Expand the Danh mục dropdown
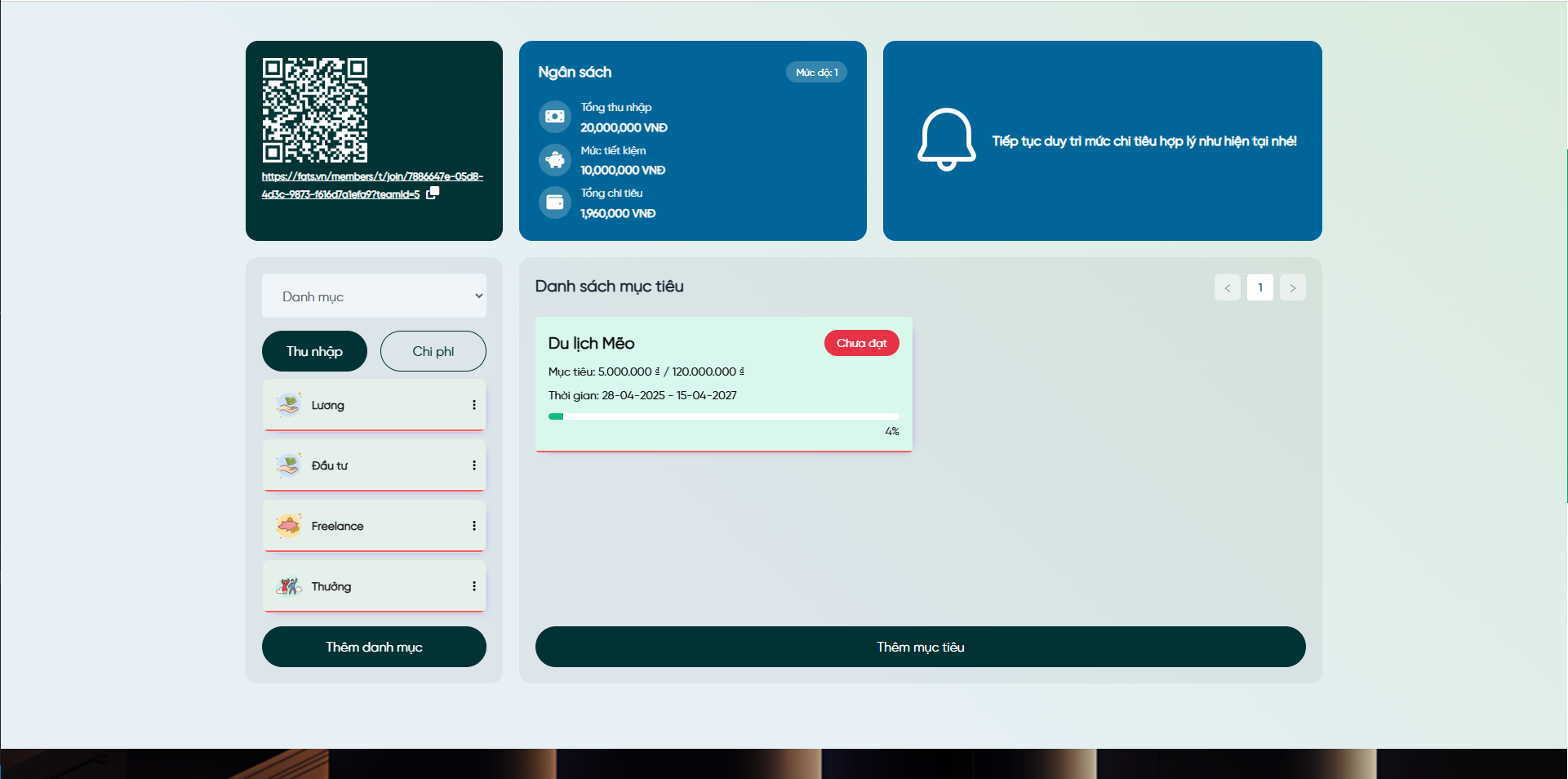Screen dimensions: 1568x779 374,296
